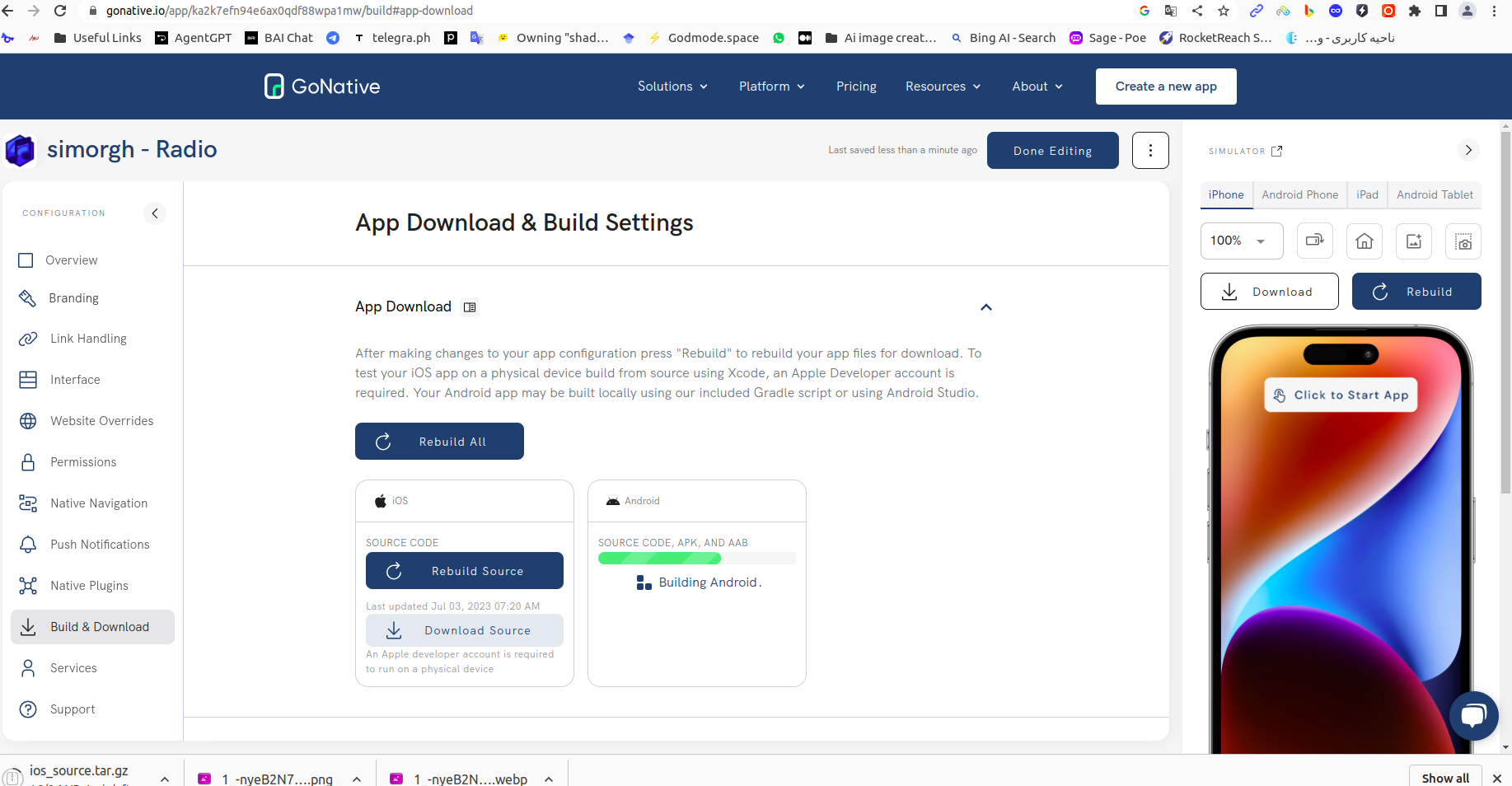This screenshot has height=786, width=1512.
Task: Expand the Resources dropdown menu
Action: 943,87
